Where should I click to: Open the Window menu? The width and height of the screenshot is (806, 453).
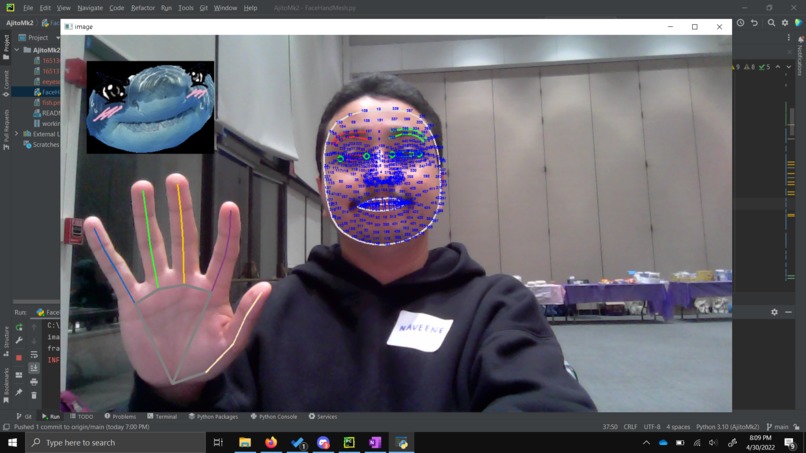(x=225, y=8)
